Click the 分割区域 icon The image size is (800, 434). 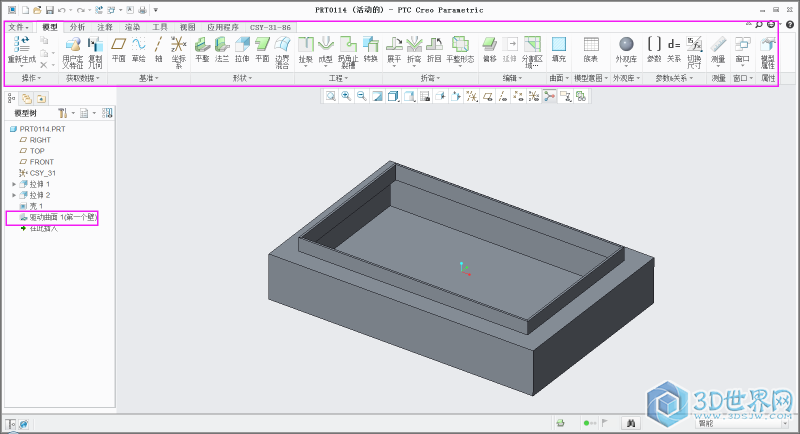[532, 45]
